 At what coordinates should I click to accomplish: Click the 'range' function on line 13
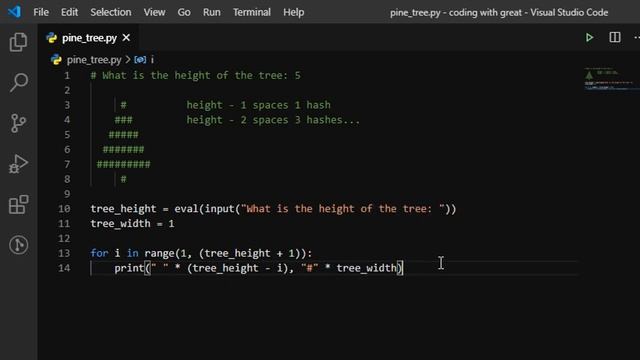159,253
